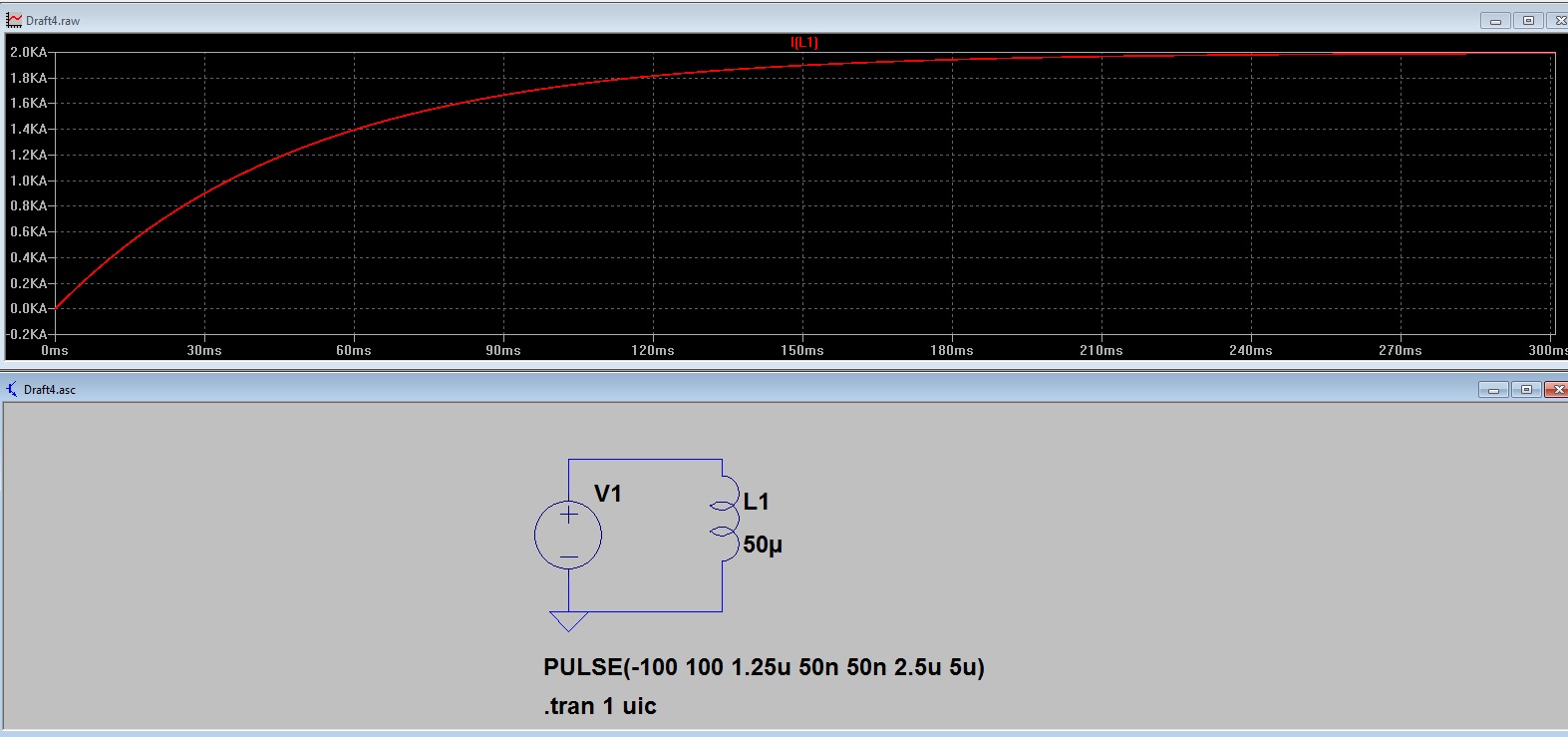Click the 270ms x-axis label
This screenshot has height=737, width=1568.
pos(1401,350)
